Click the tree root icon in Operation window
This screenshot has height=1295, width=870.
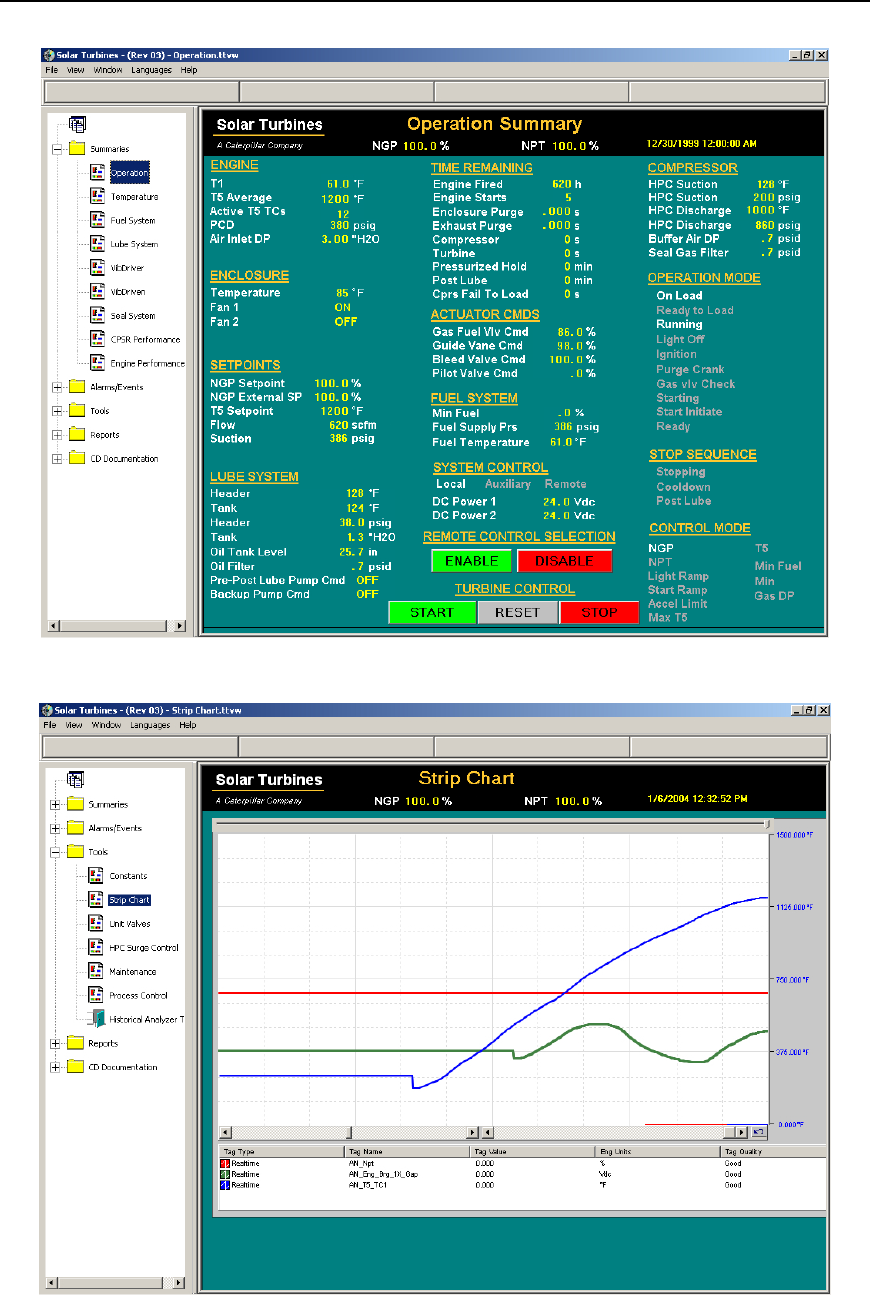(77, 125)
